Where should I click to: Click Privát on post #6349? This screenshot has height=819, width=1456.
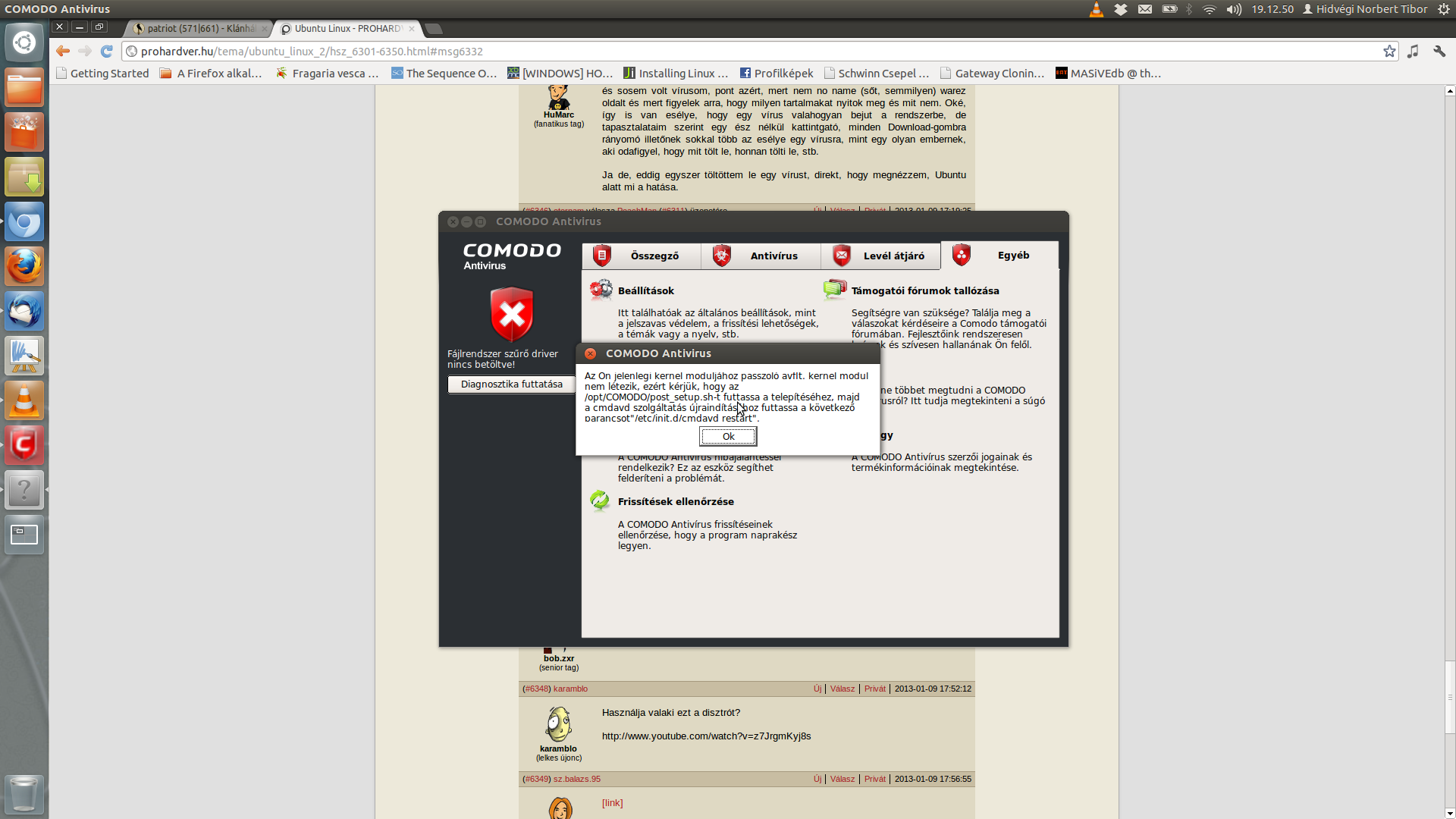coord(874,779)
